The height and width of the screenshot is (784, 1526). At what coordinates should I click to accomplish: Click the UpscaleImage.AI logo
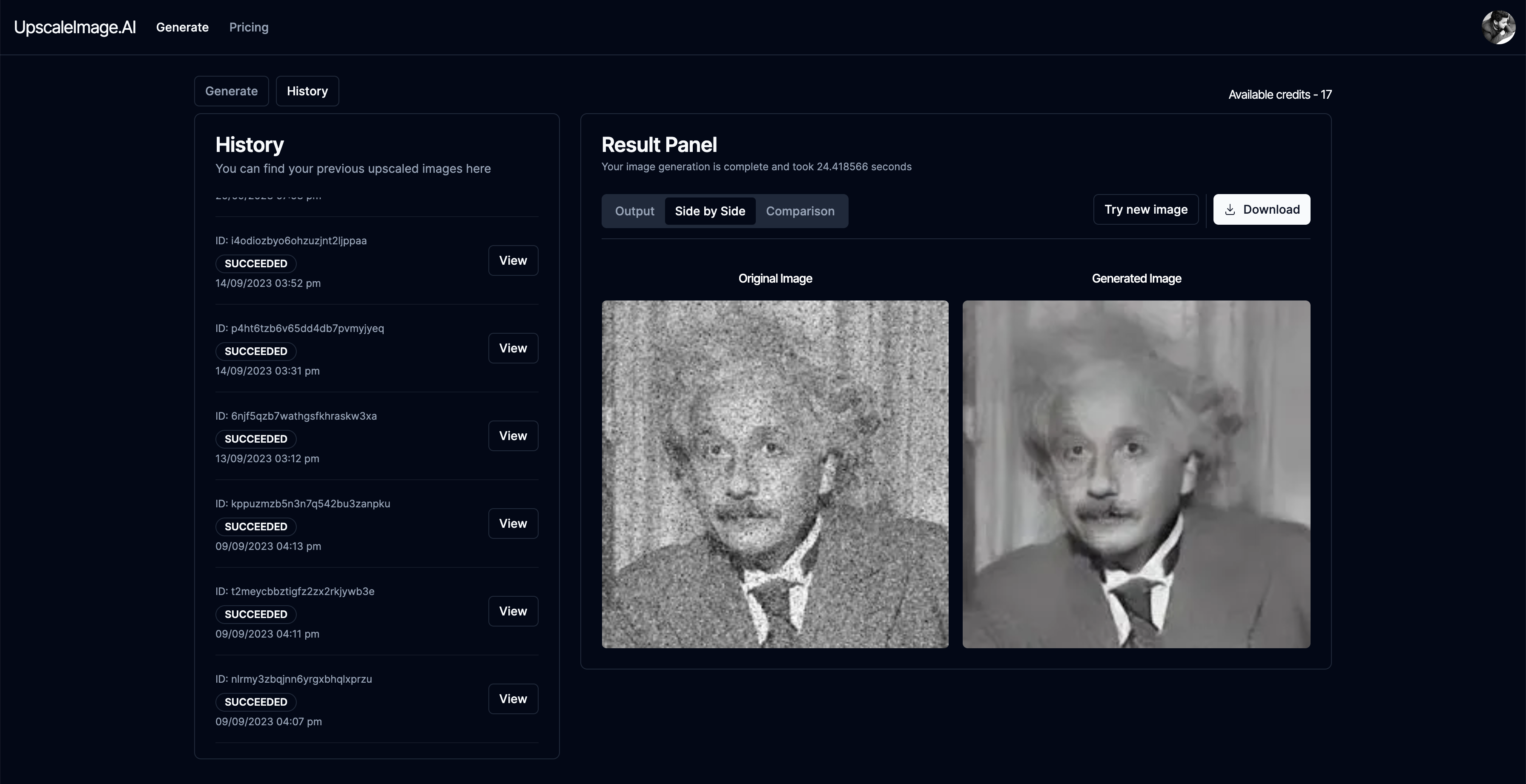click(75, 27)
